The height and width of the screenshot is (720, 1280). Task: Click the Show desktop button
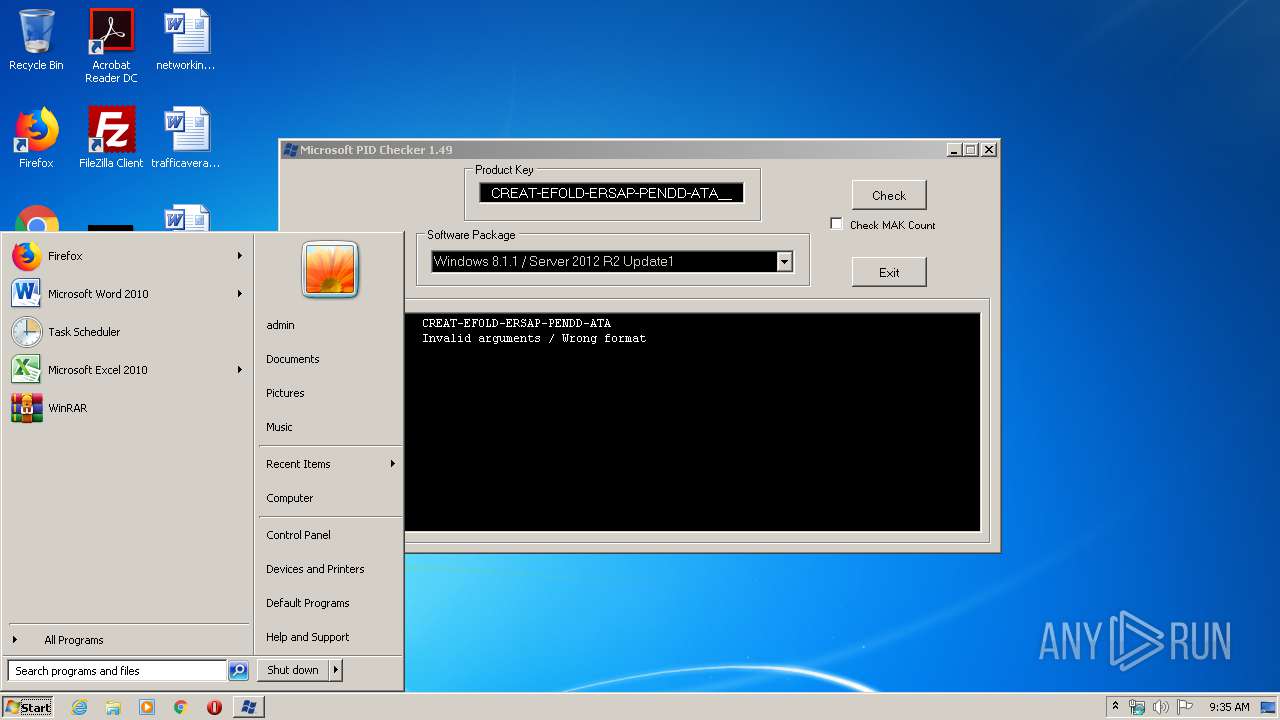coord(1270,707)
